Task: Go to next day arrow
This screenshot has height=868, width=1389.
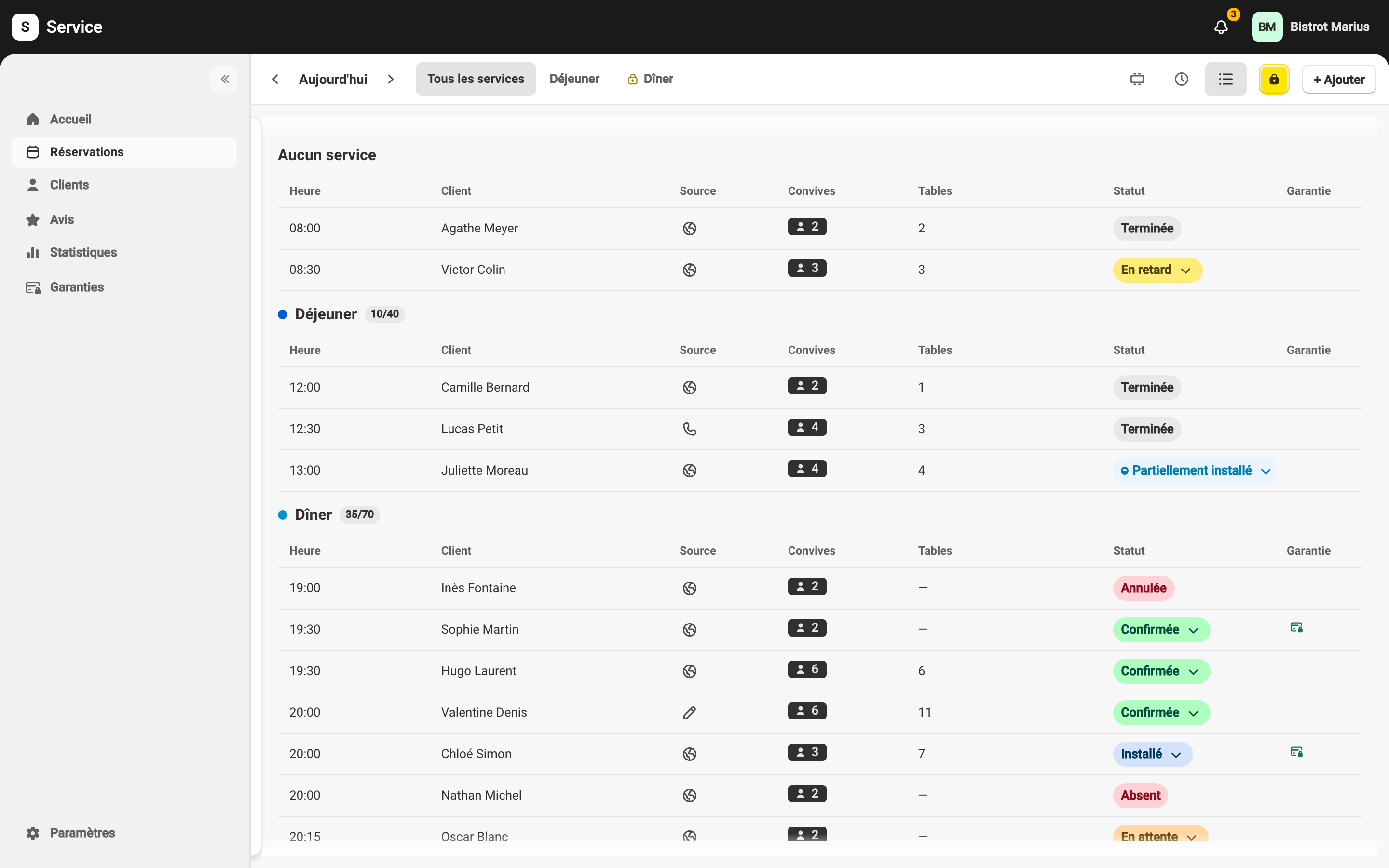Action: [391, 79]
